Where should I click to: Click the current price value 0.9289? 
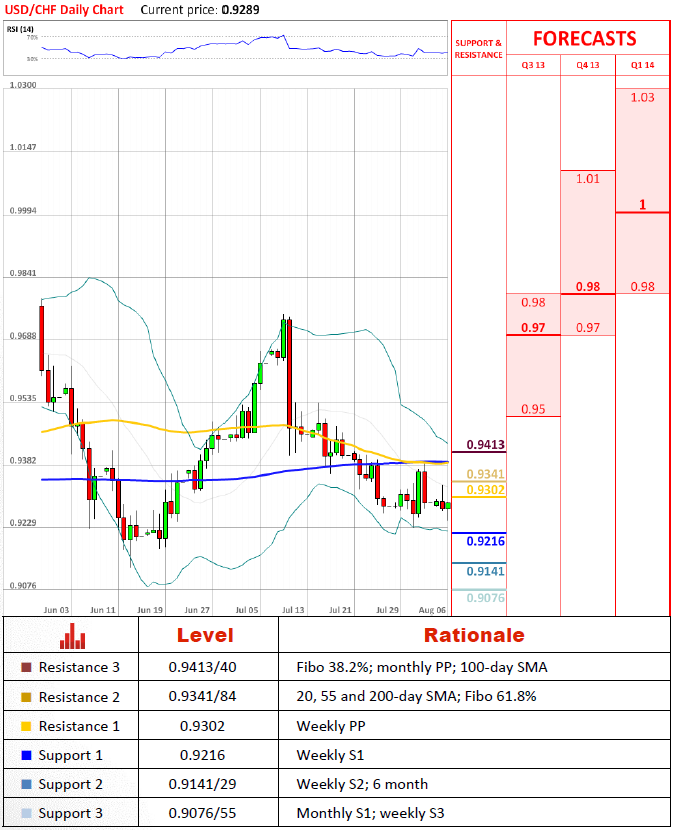(240, 10)
